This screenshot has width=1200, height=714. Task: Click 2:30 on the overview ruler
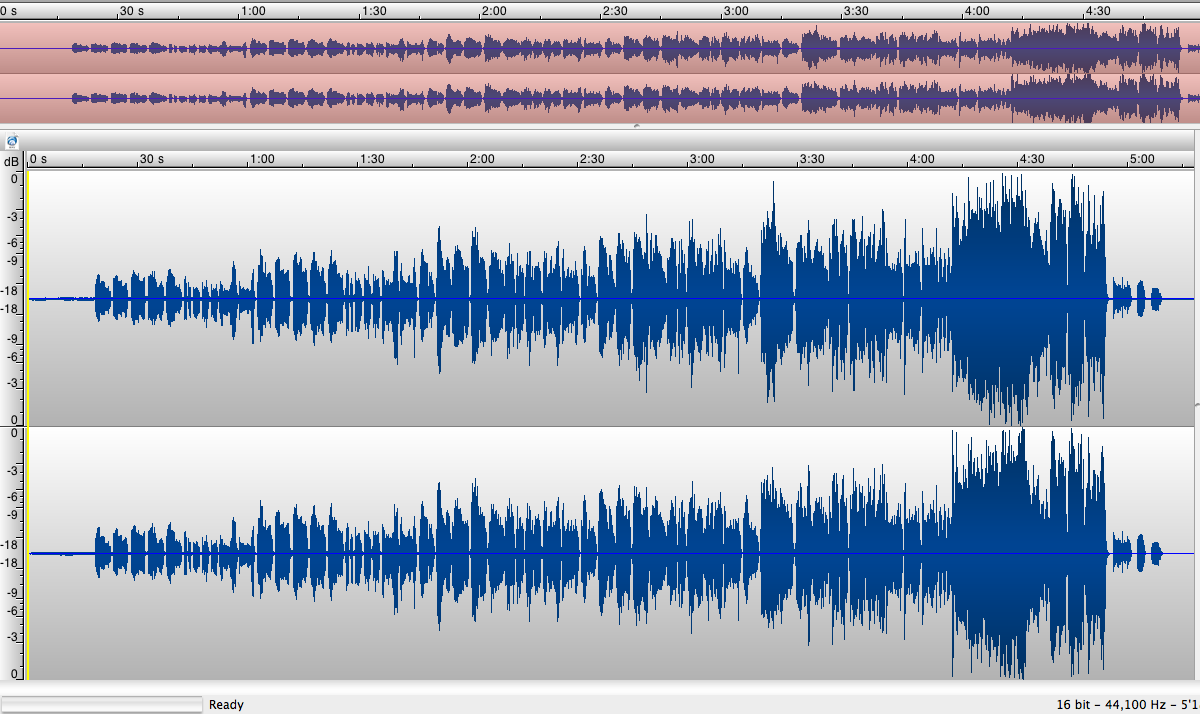pyautogui.click(x=615, y=10)
